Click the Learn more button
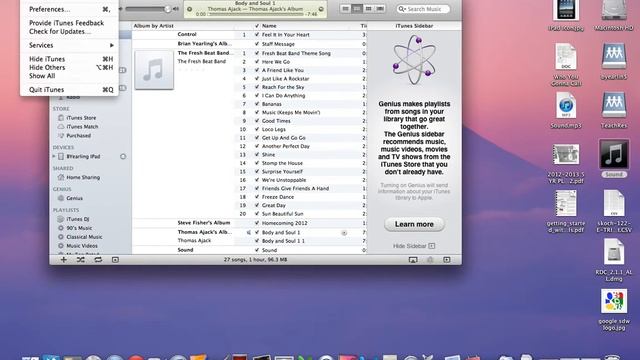The image size is (640, 360). [414, 224]
